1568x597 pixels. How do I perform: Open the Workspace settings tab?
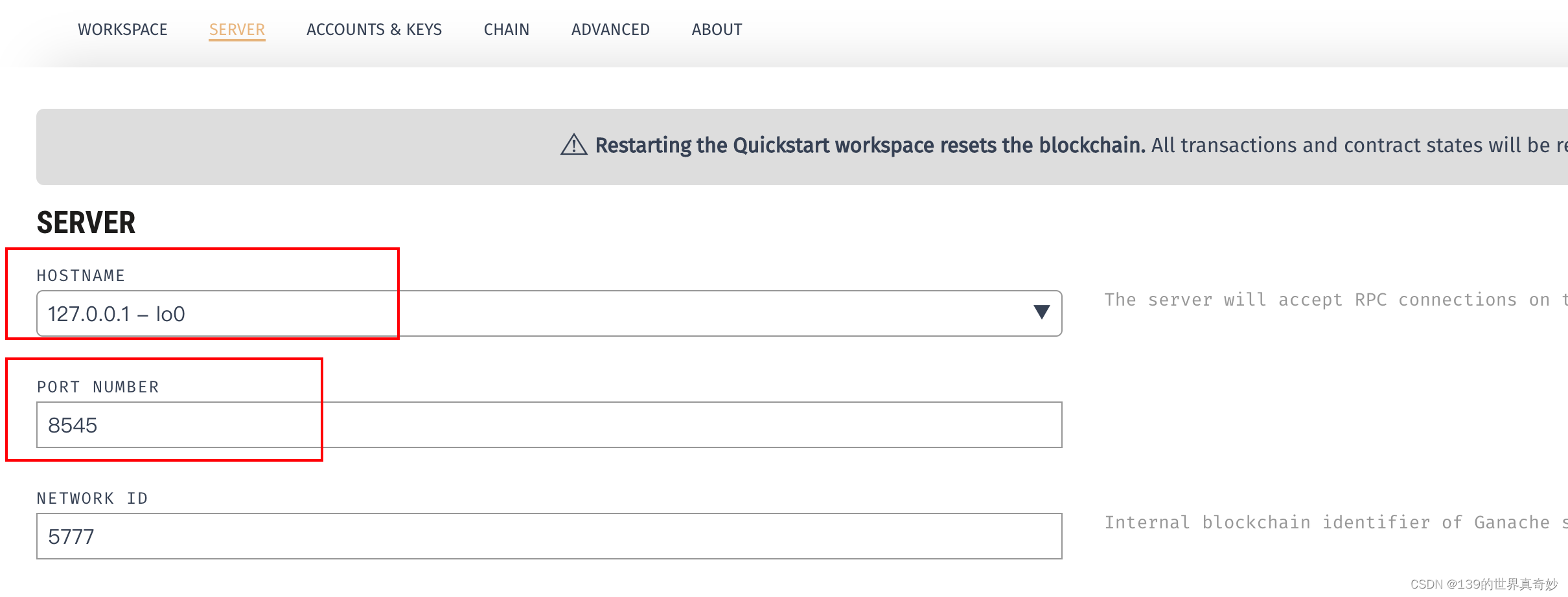[122, 30]
